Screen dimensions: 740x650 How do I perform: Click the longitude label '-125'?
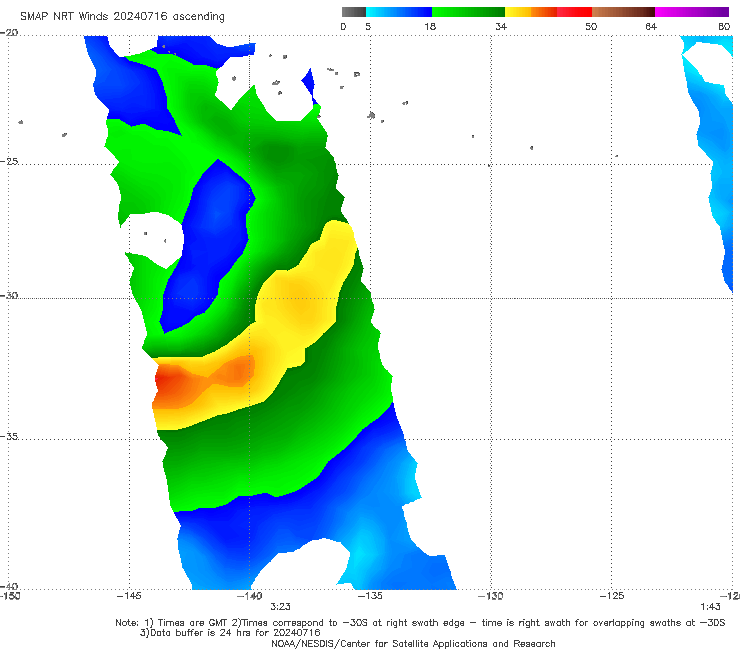(612, 596)
